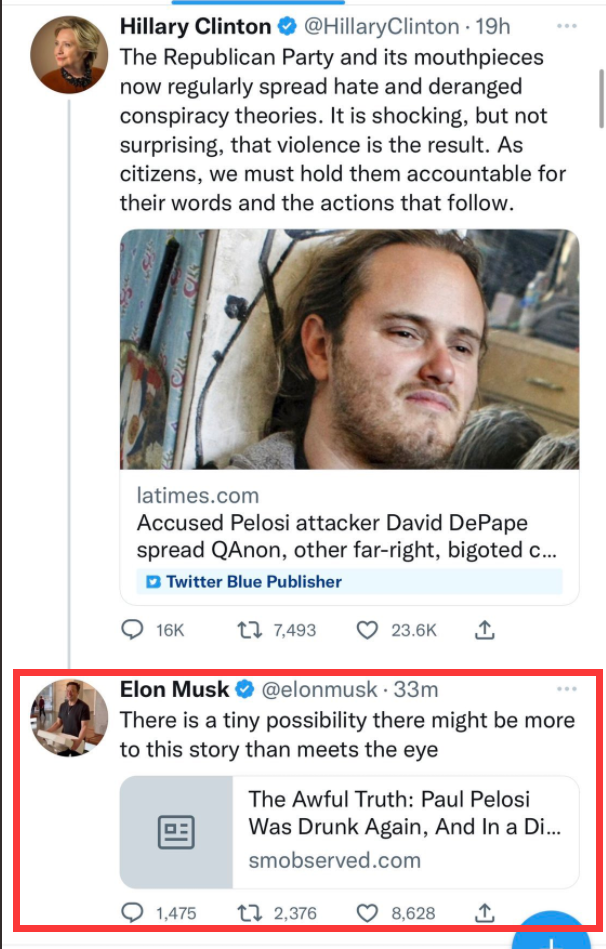Viewport: 606px width, 949px height.
Task: Like Elon Musk's tweet
Action: pyautogui.click(x=368, y=912)
